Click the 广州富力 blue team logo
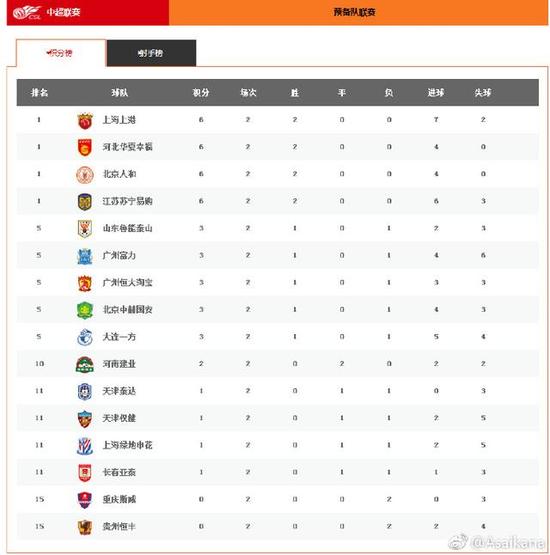550x555 pixels. pyautogui.click(x=85, y=256)
